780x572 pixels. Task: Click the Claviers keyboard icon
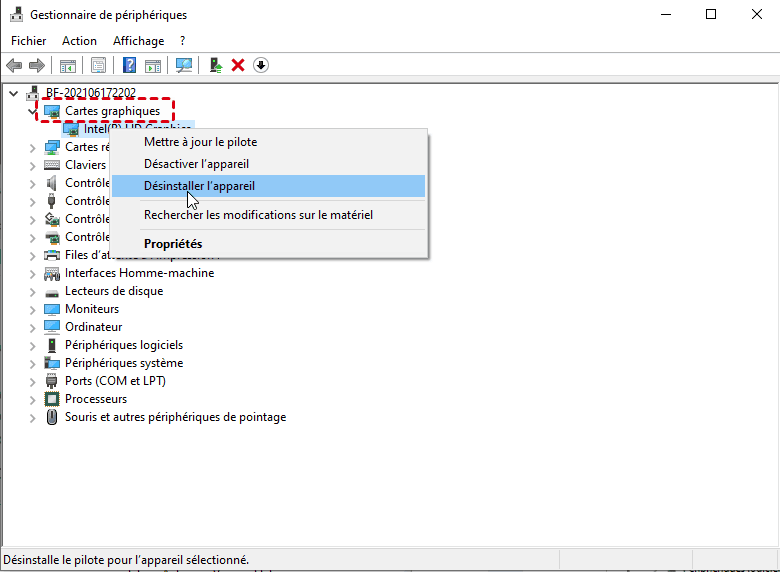(52, 165)
